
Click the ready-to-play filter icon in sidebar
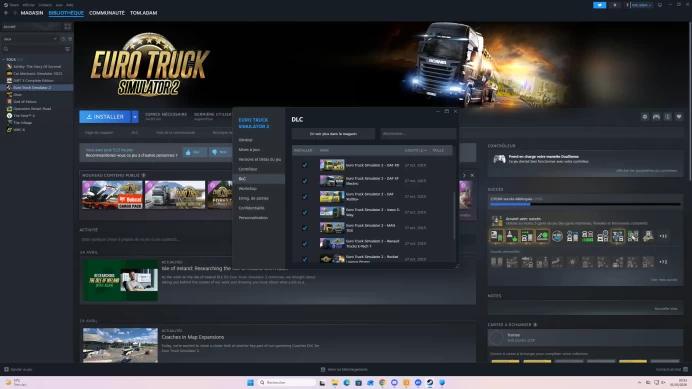click(x=70, y=39)
